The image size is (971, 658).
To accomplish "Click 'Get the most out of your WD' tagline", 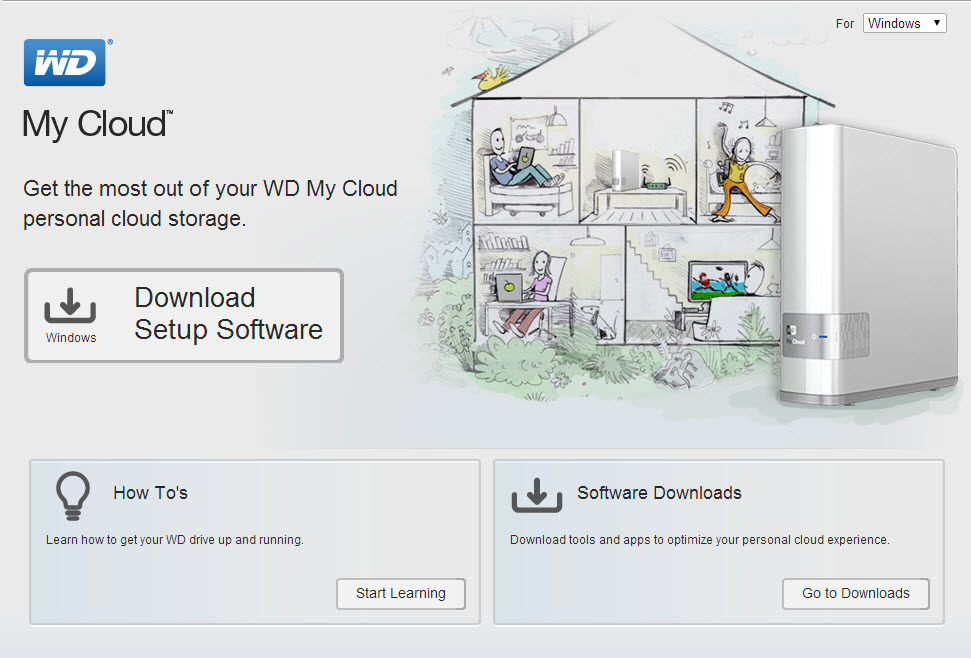I will pyautogui.click(x=211, y=203).
